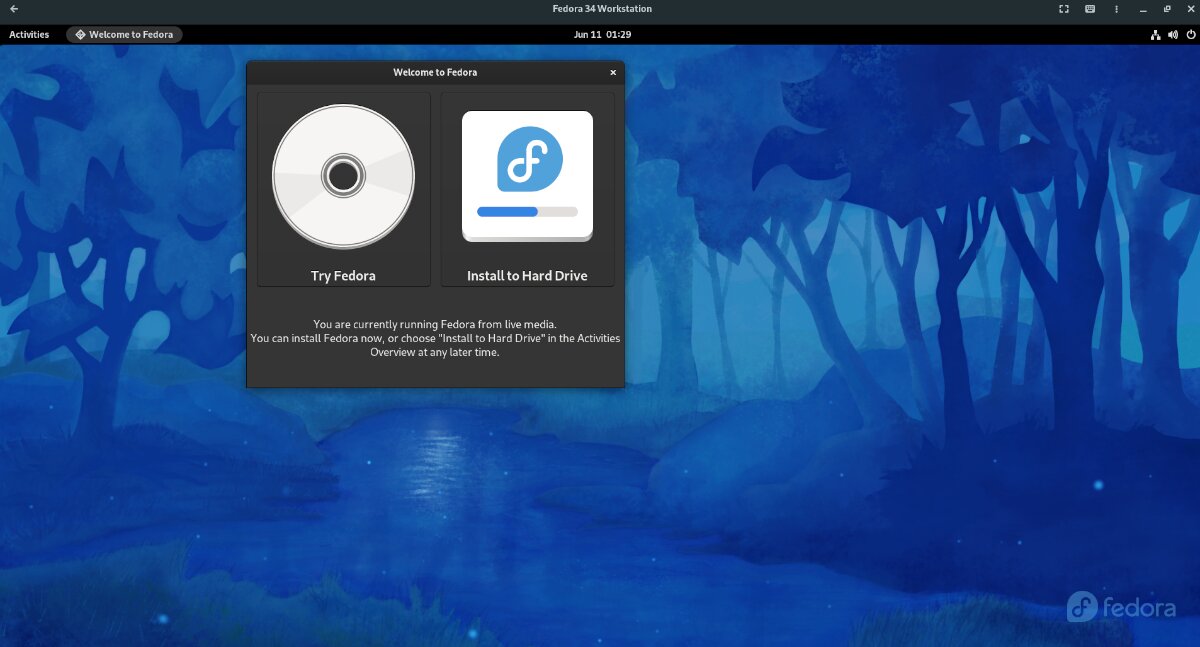This screenshot has height=647, width=1200.
Task: Click the Fedora logo installer image
Action: [528, 160]
